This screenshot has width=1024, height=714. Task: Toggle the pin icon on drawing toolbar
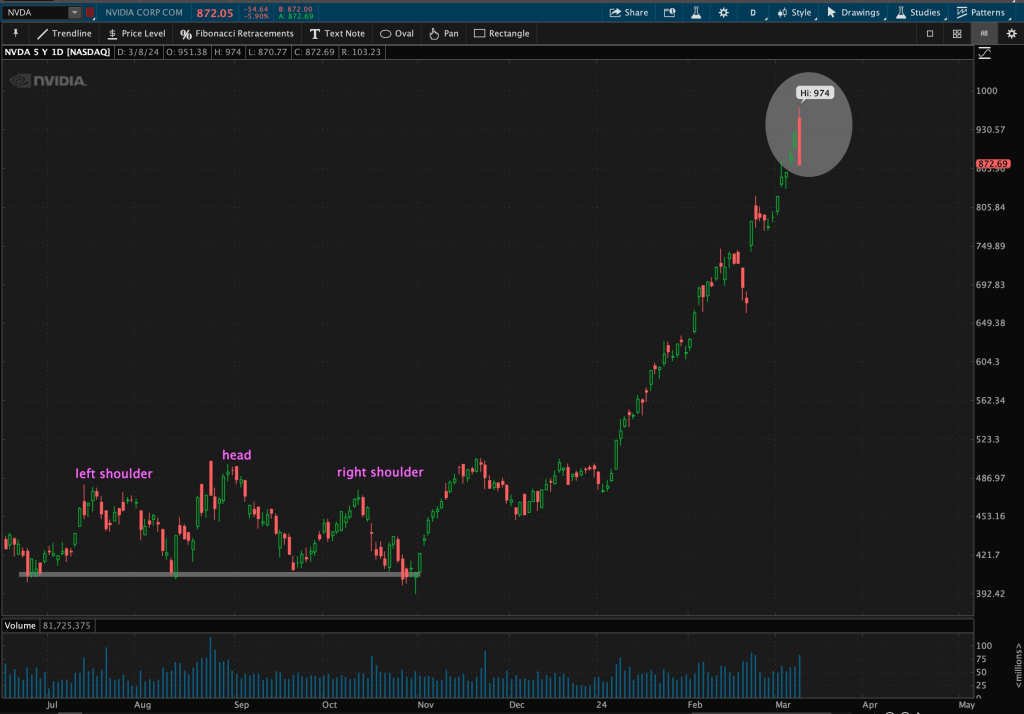pyautogui.click(x=16, y=33)
